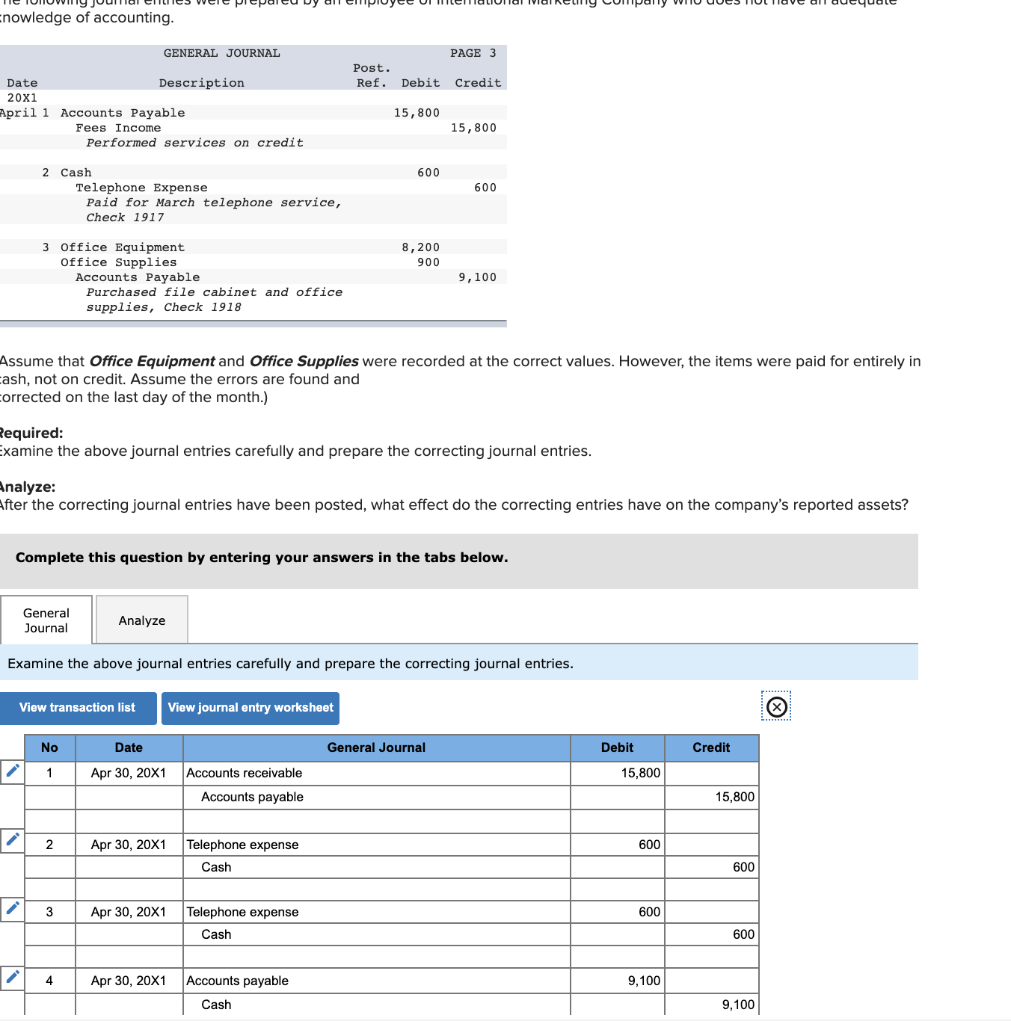
Task: Select Accounts receivable cell in entry 1
Action: tap(376, 773)
